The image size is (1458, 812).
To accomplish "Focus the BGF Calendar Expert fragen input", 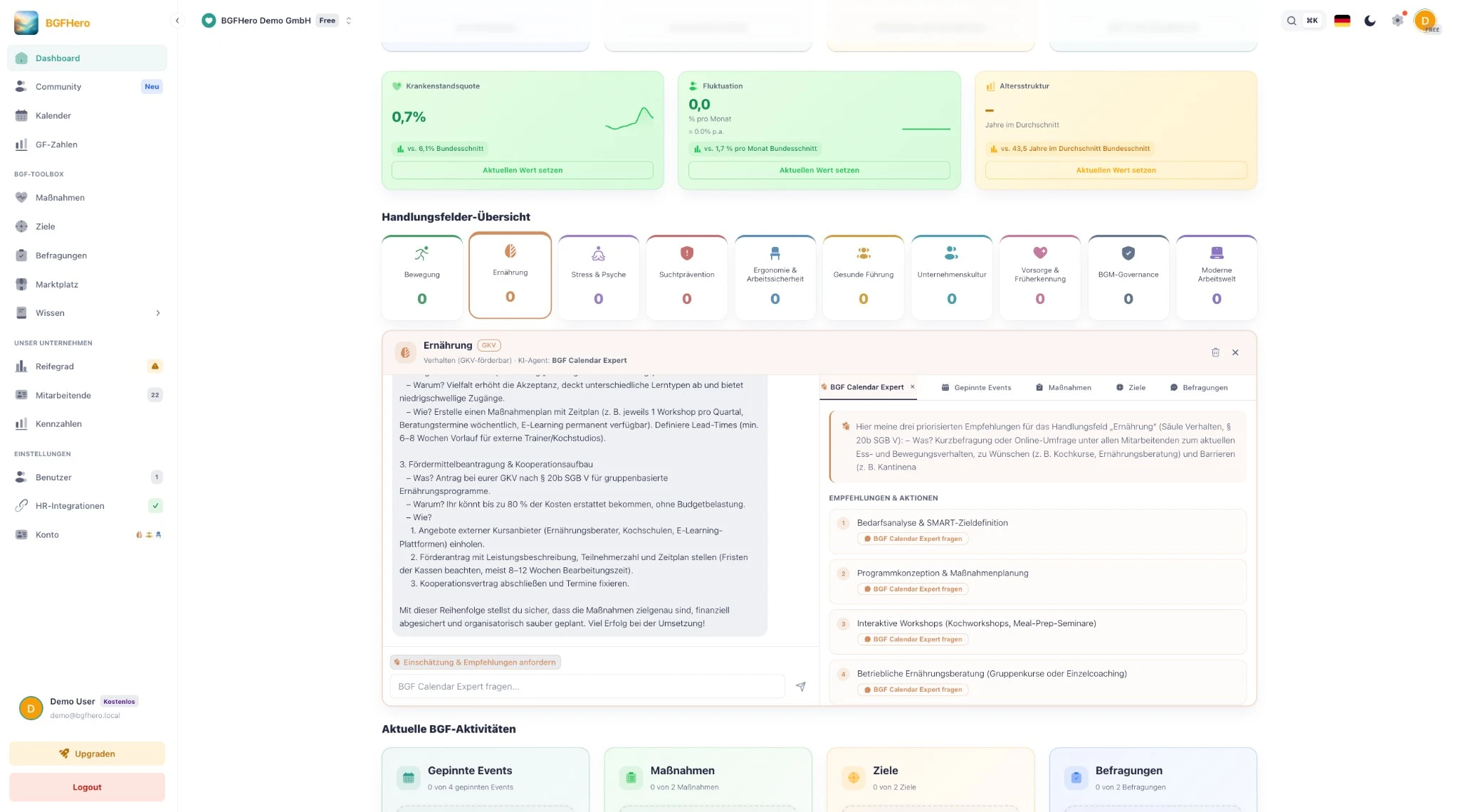I will click(x=587, y=687).
